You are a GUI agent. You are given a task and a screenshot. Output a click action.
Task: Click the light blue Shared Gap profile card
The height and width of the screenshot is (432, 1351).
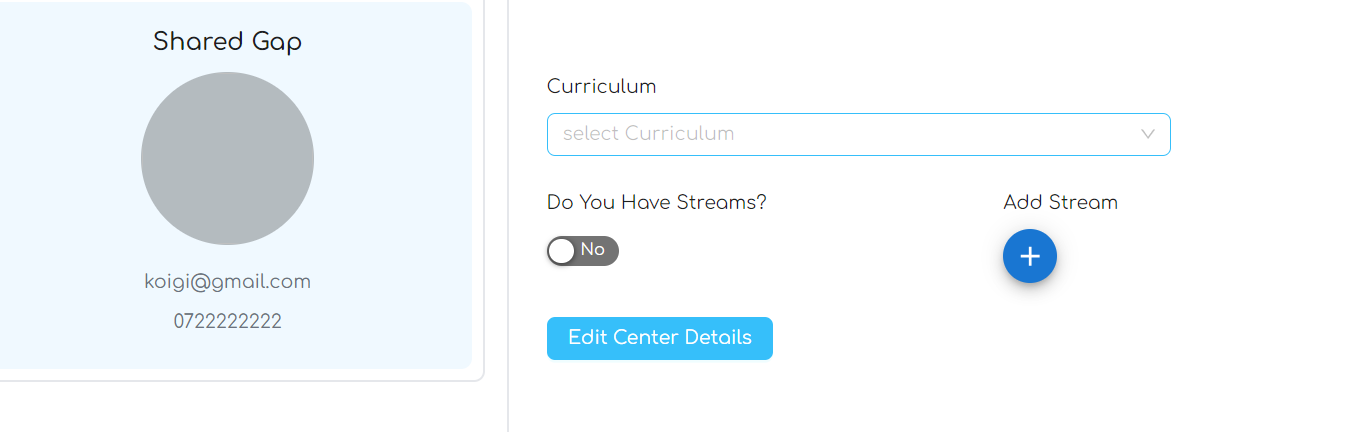pyautogui.click(x=70, y=200)
